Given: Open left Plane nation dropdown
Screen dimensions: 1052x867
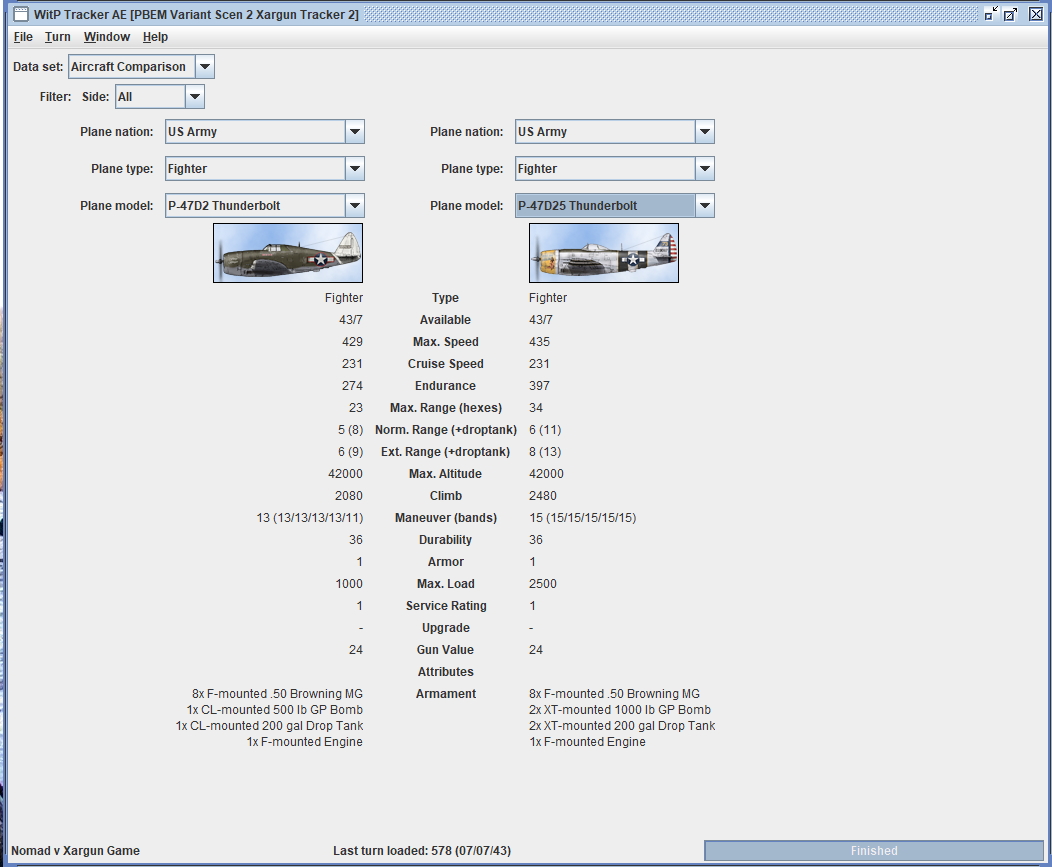Looking at the screenshot, I should [x=355, y=132].
